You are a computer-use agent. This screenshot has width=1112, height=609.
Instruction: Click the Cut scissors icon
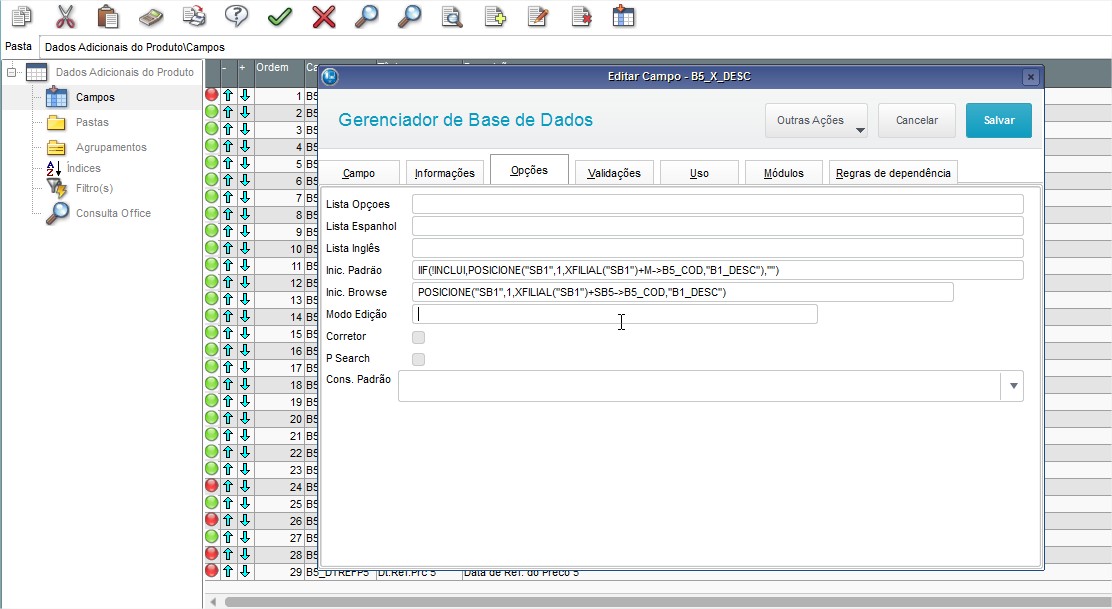click(x=65, y=16)
